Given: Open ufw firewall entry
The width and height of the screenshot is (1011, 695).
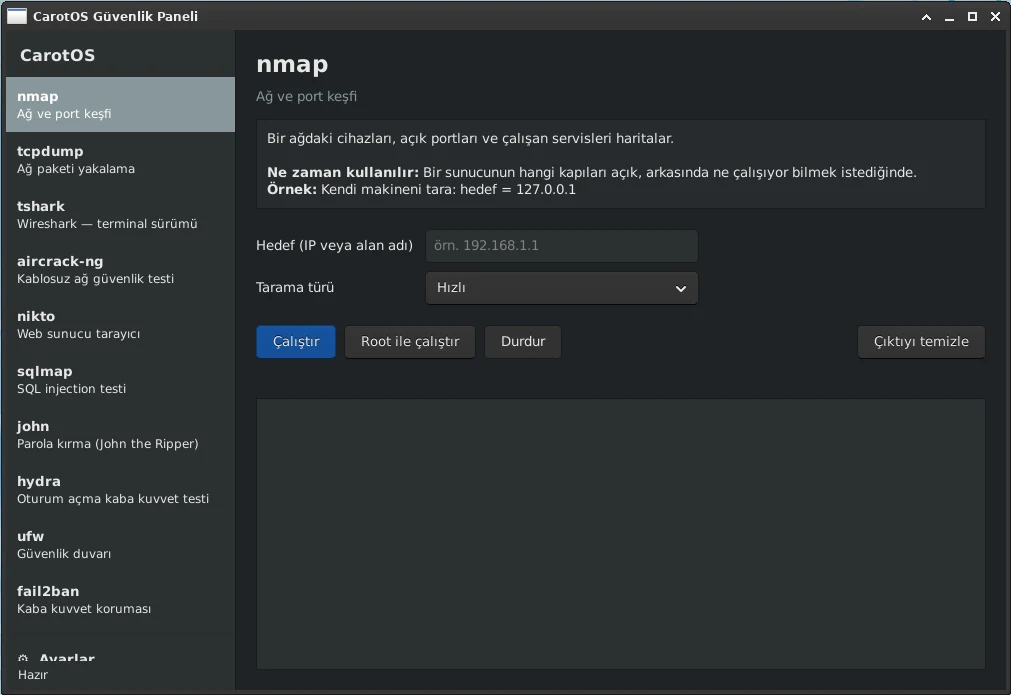Looking at the screenshot, I should (120, 545).
